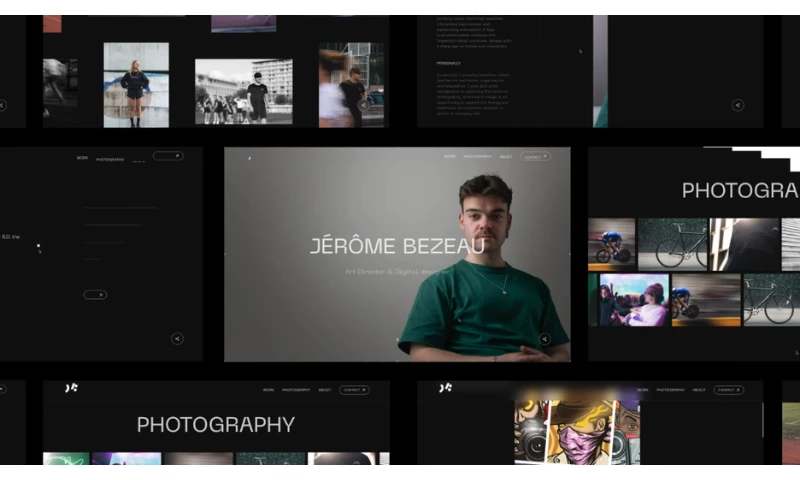Screen dimensions: 800x480
Task: Open photo of woman standing by fountain
Action: [136, 84]
